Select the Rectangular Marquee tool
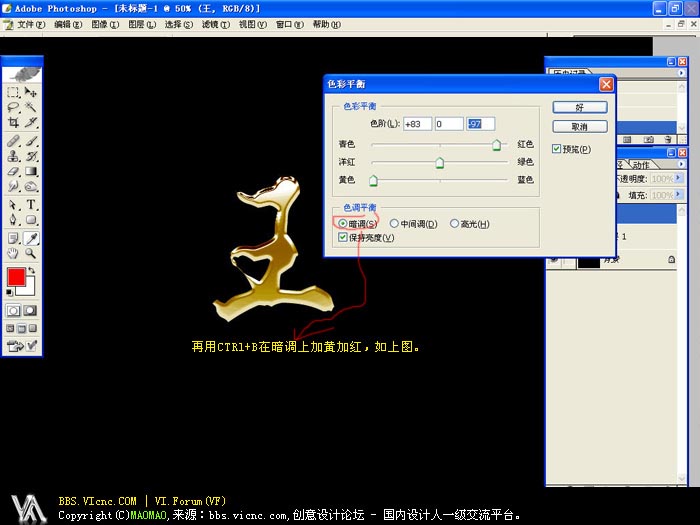700x525 pixels. coord(14,92)
